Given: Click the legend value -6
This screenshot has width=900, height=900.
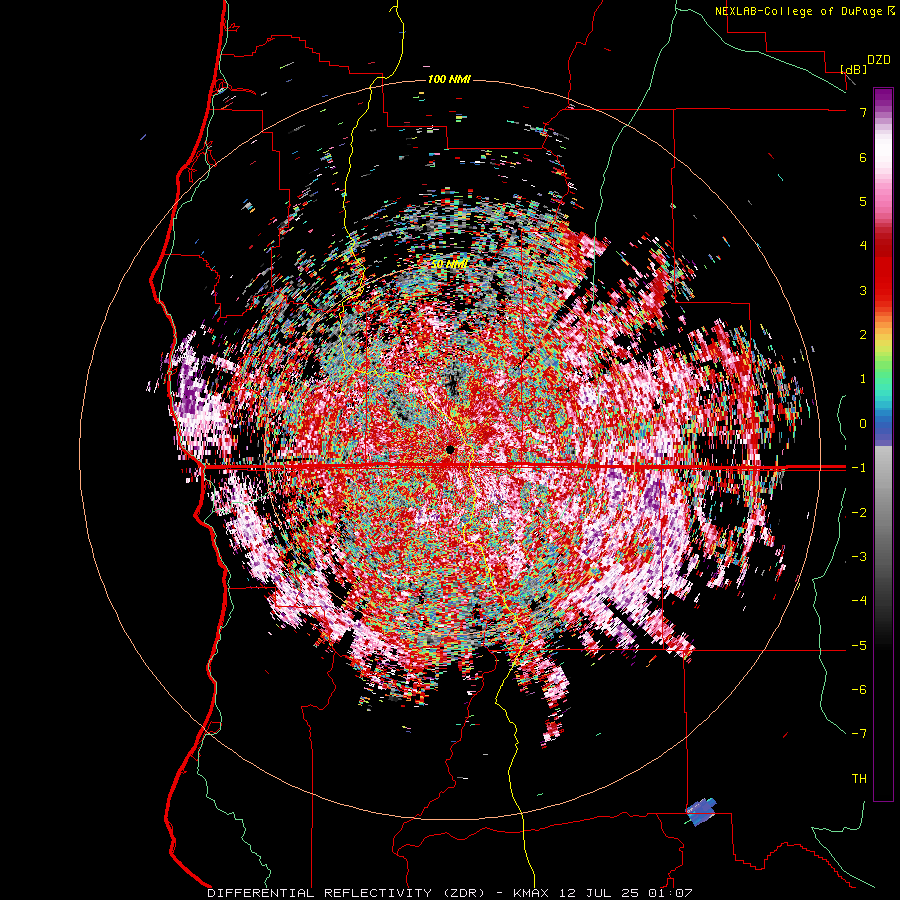Looking at the screenshot, I should click(859, 689).
